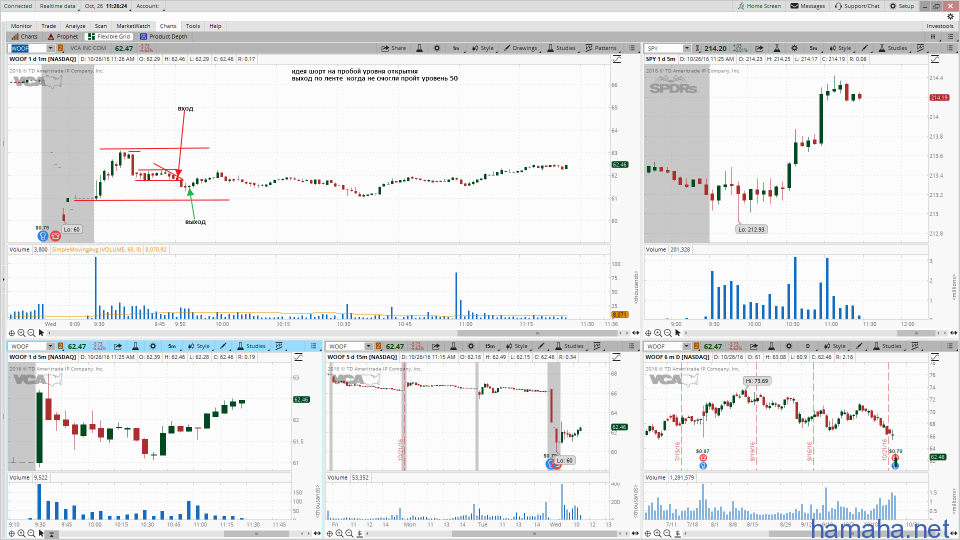
Task: Open Style menu in SPY chart
Action: [840, 48]
